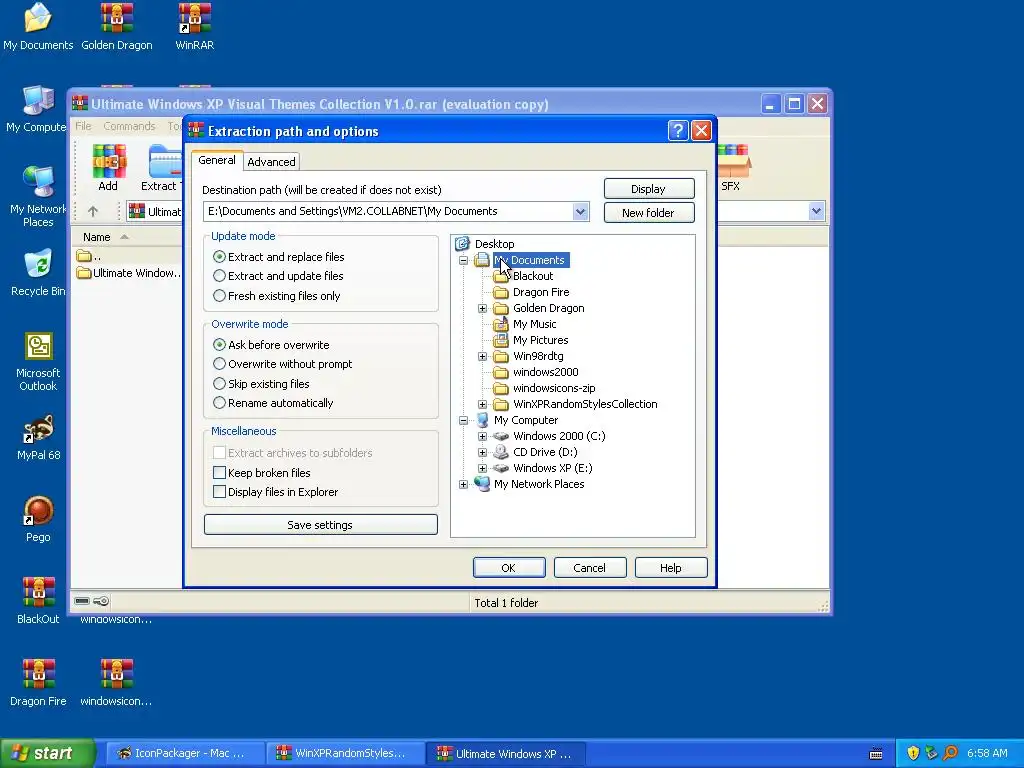Select My Music folder in tree
Screen dimensions: 1024x768
534,324
